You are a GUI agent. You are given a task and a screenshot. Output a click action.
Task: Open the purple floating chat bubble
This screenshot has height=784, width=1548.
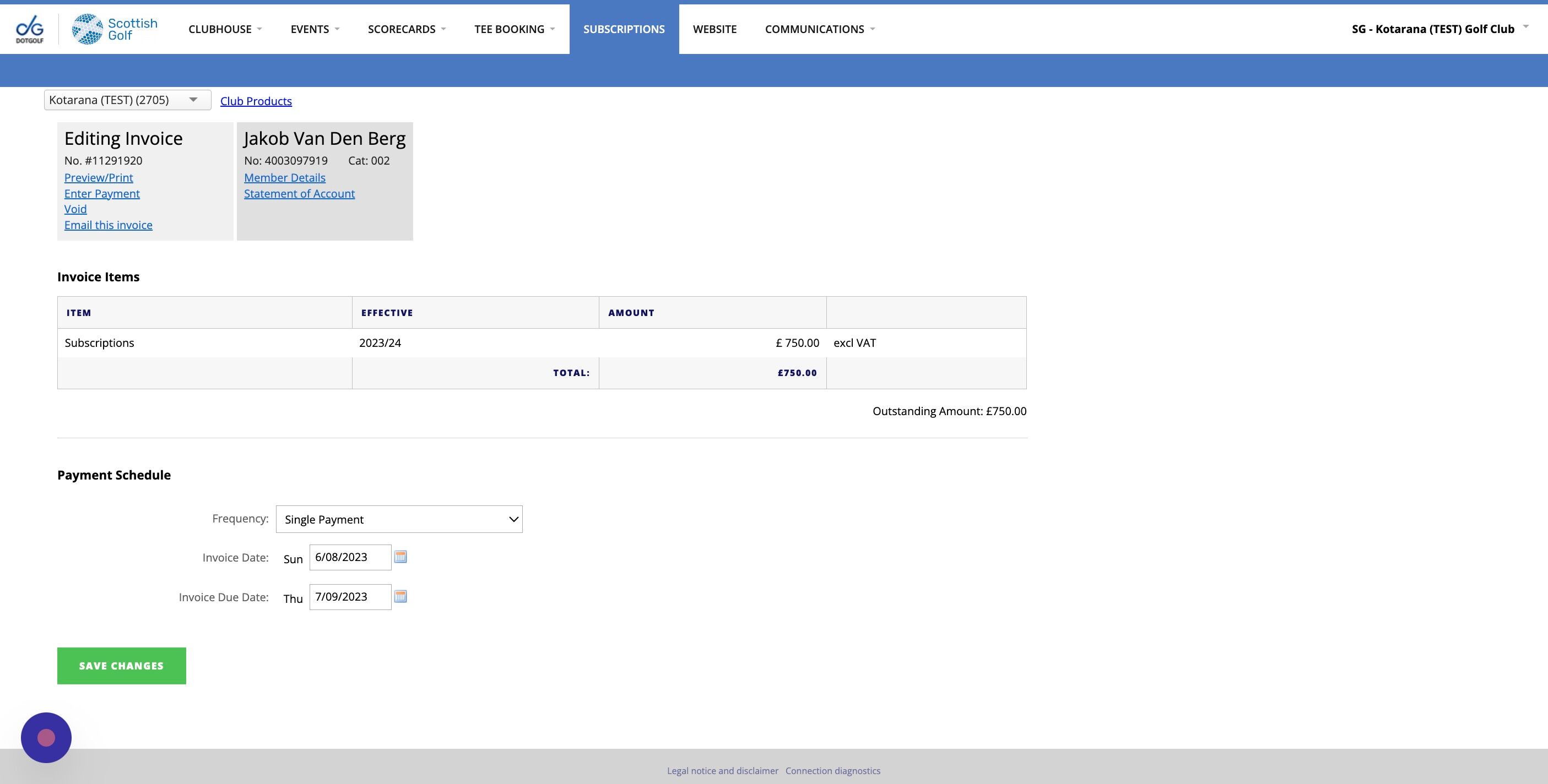click(46, 737)
